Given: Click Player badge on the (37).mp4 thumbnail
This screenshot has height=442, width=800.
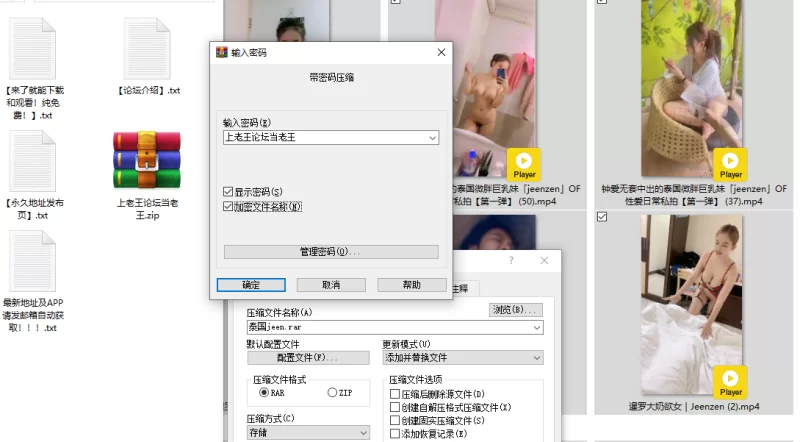Looking at the screenshot, I should coord(730,165).
